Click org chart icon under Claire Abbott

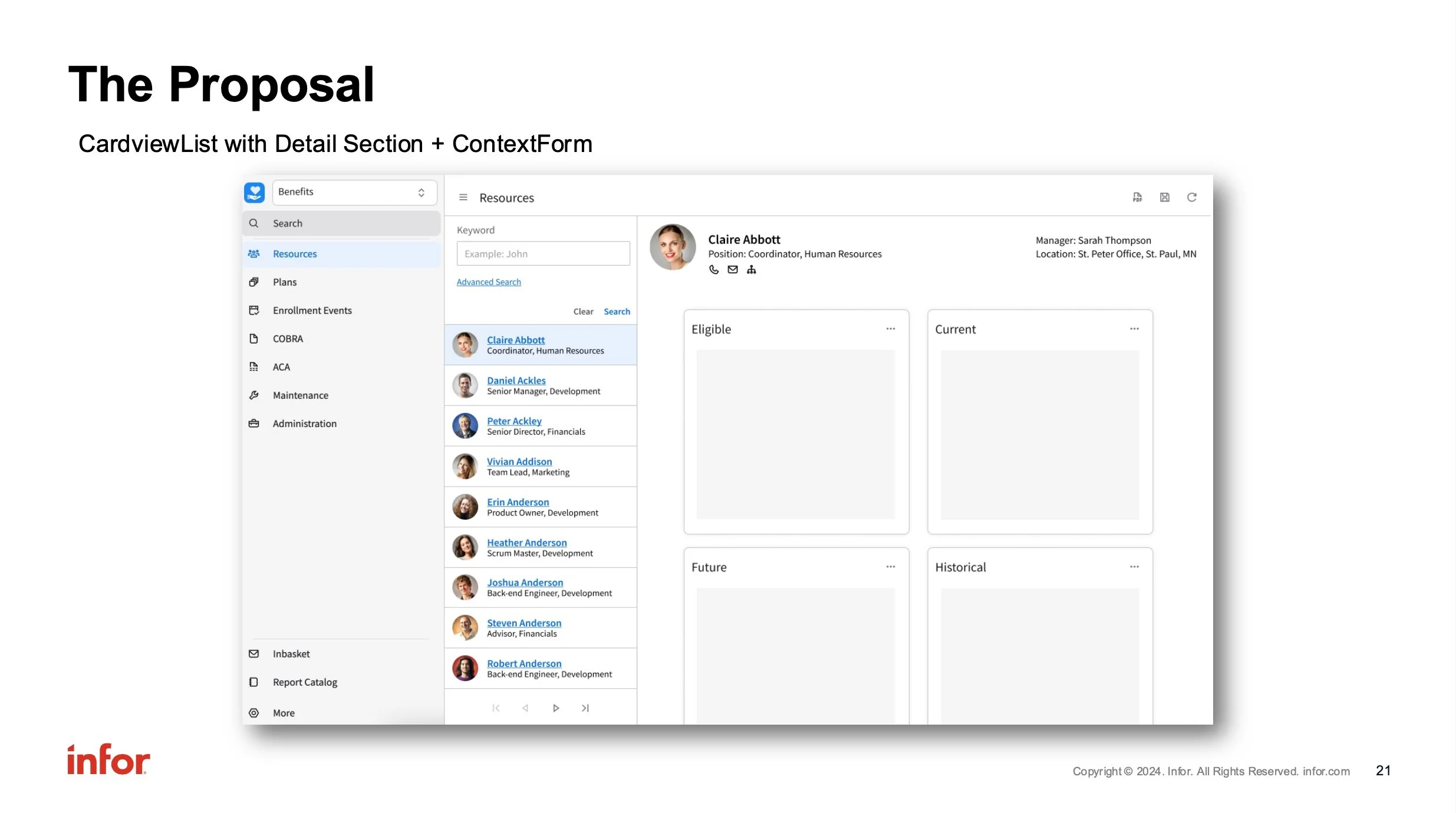pyautogui.click(x=752, y=270)
